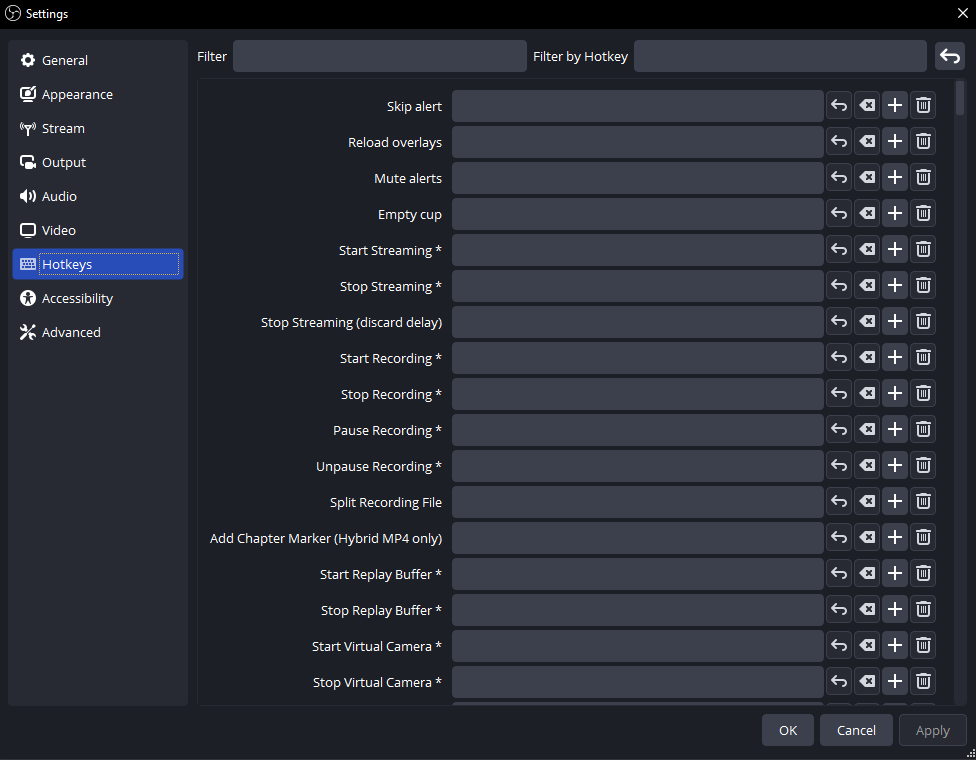Clear the Reload overlays hotkey binding

point(867,141)
